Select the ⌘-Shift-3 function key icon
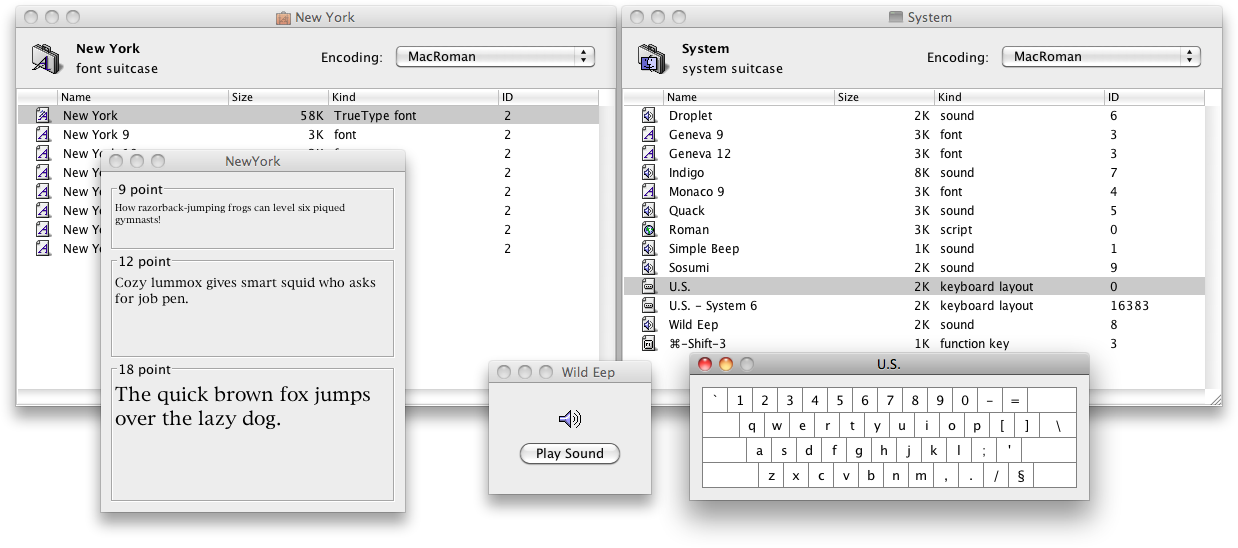 tap(648, 344)
